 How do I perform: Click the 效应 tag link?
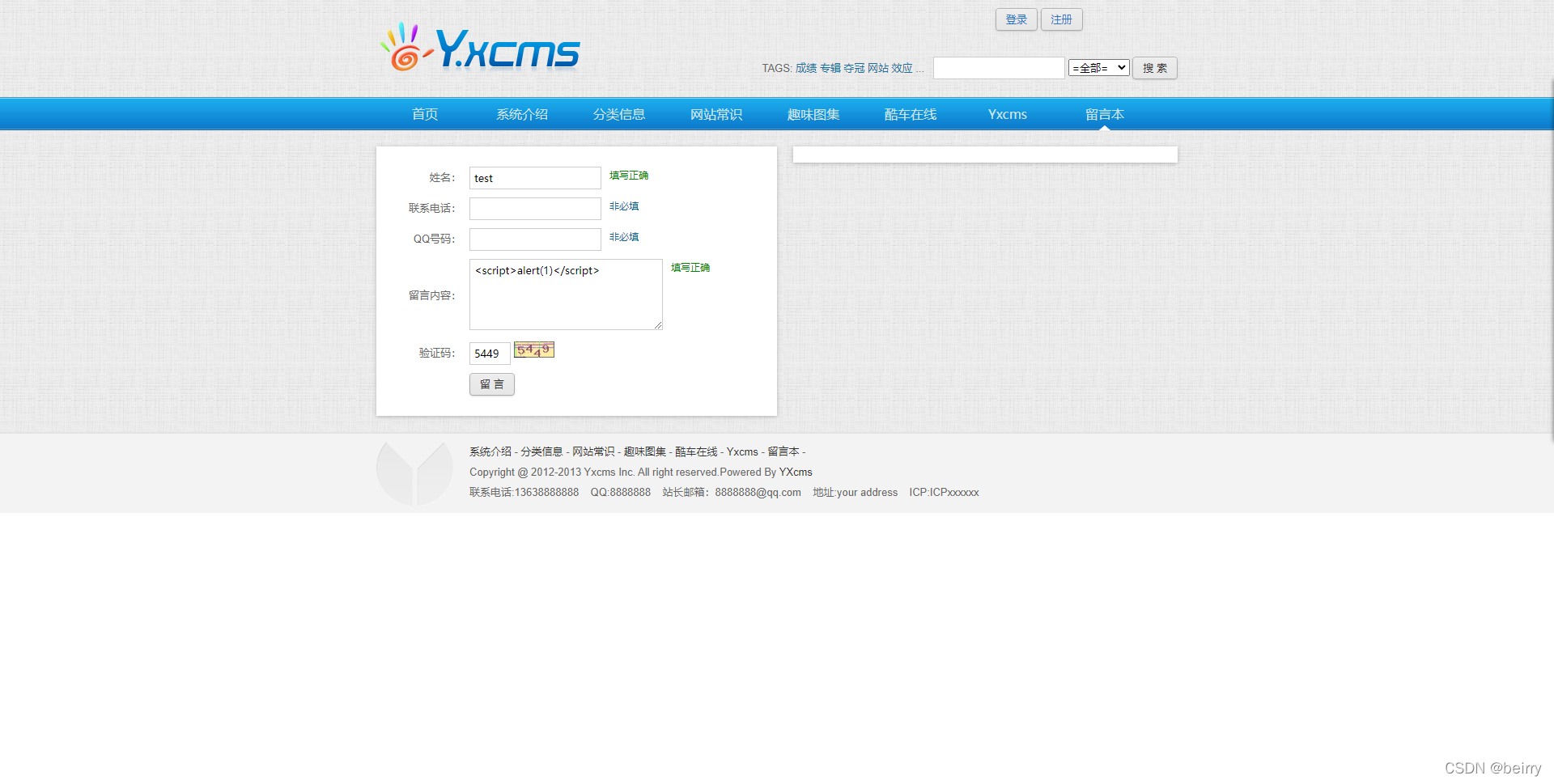902,68
